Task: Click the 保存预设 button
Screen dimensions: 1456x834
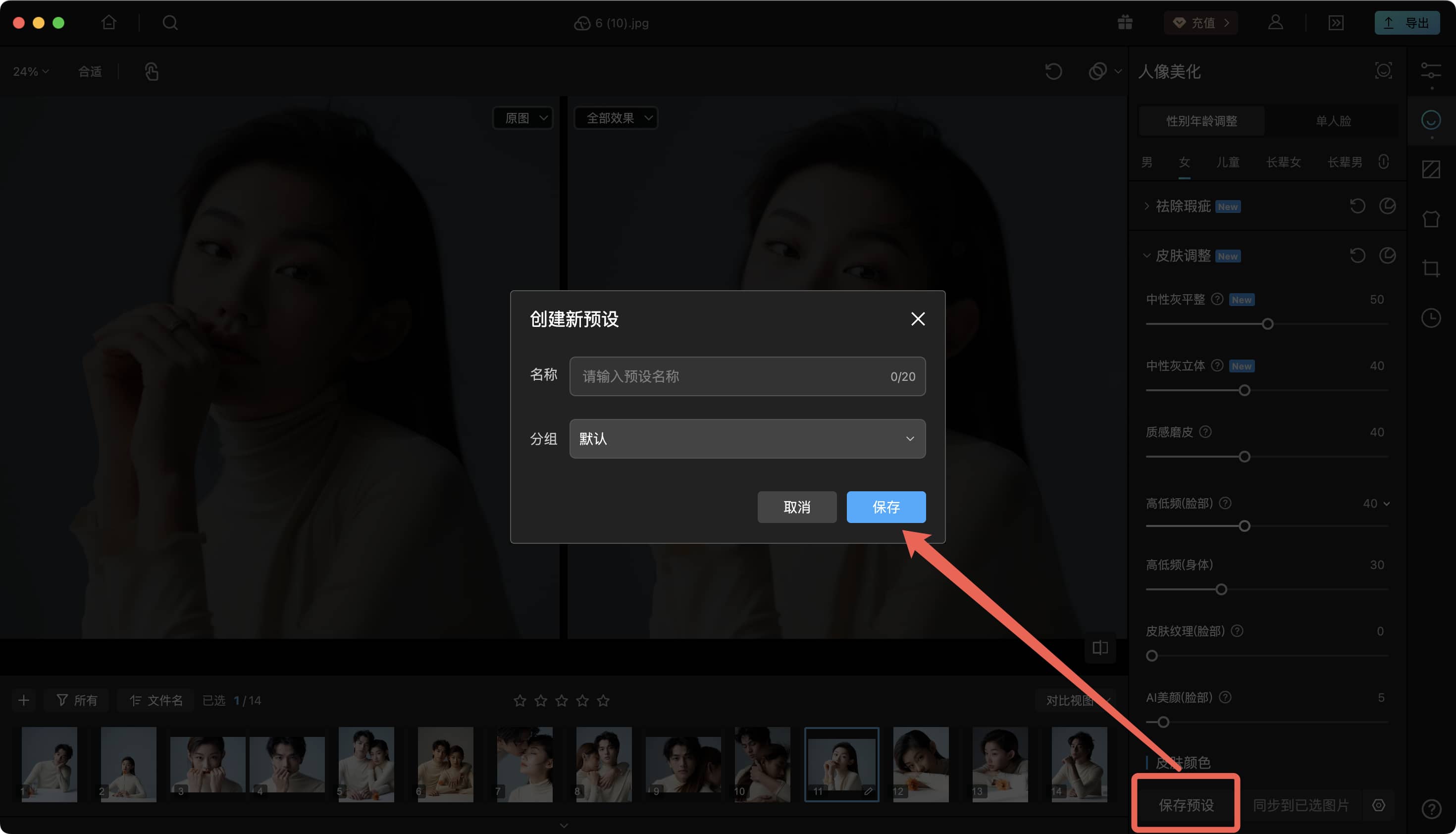Action: tap(1186, 805)
